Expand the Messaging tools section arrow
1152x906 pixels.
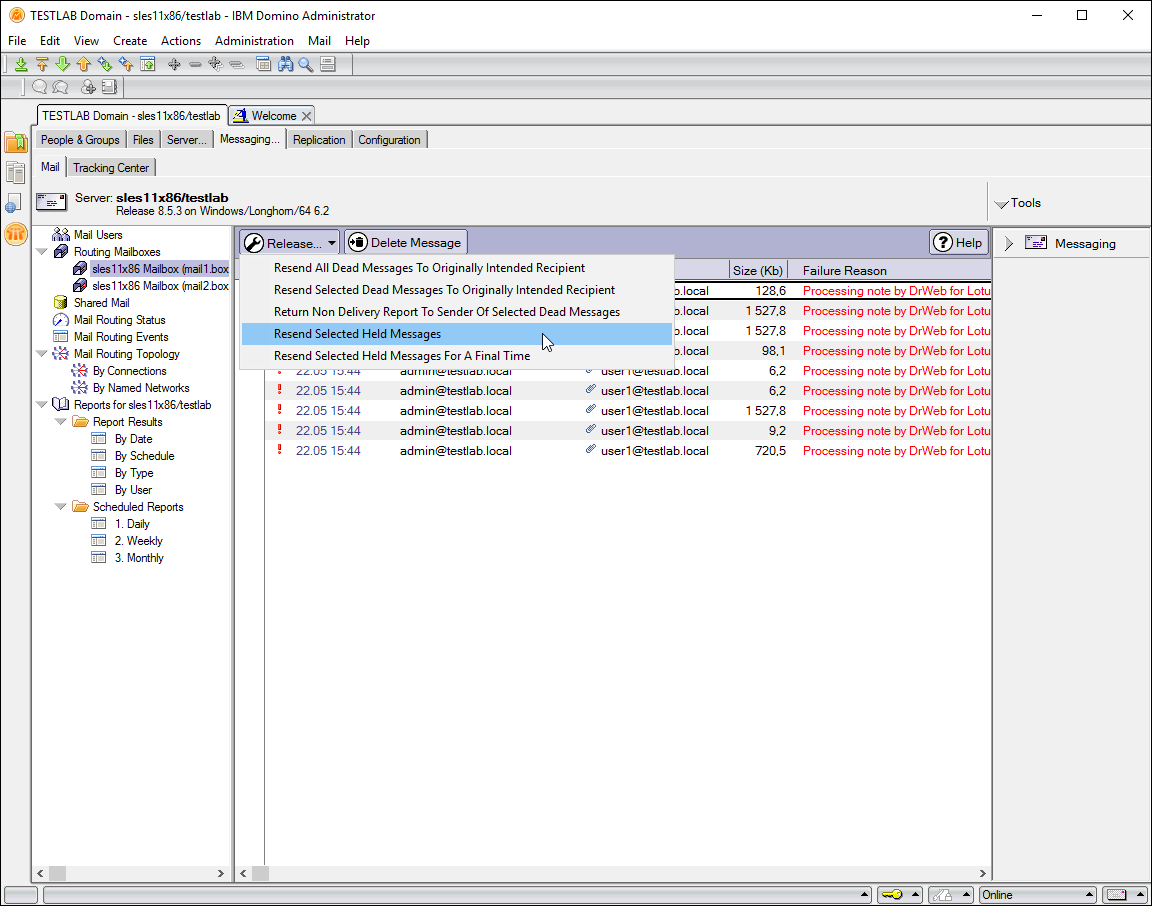(1009, 244)
